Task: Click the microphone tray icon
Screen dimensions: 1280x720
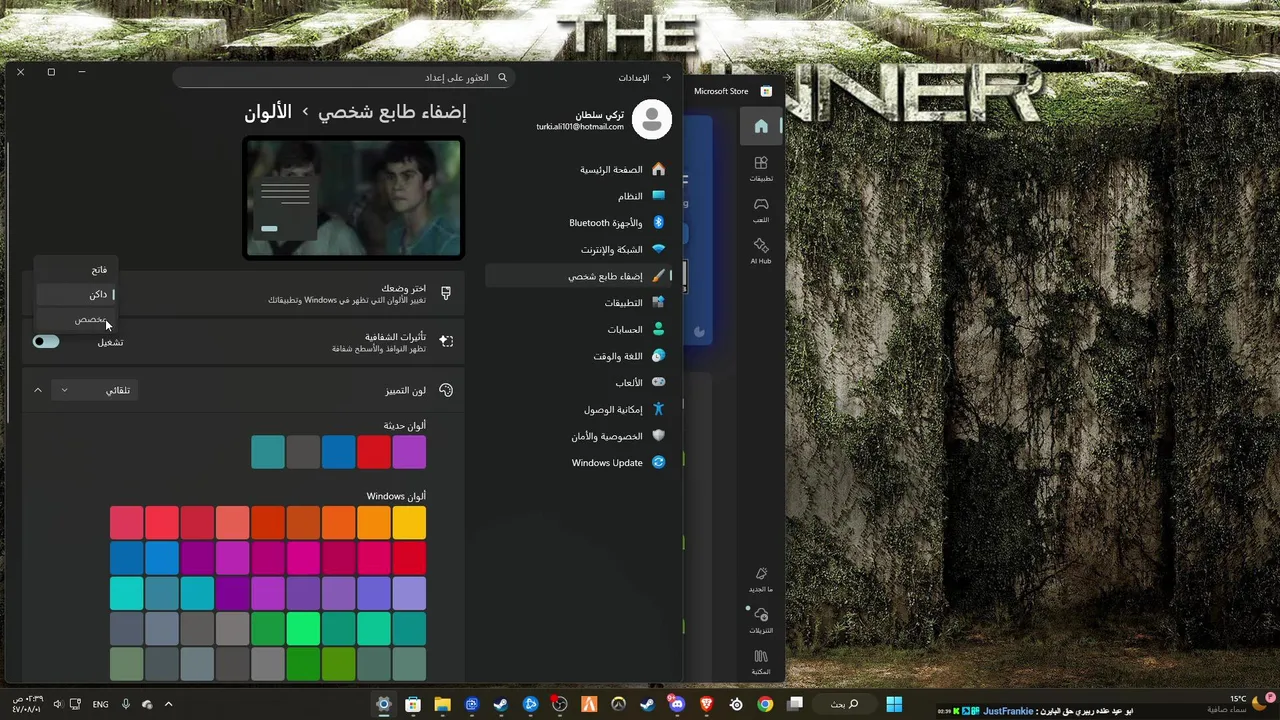Action: pyautogui.click(x=126, y=704)
